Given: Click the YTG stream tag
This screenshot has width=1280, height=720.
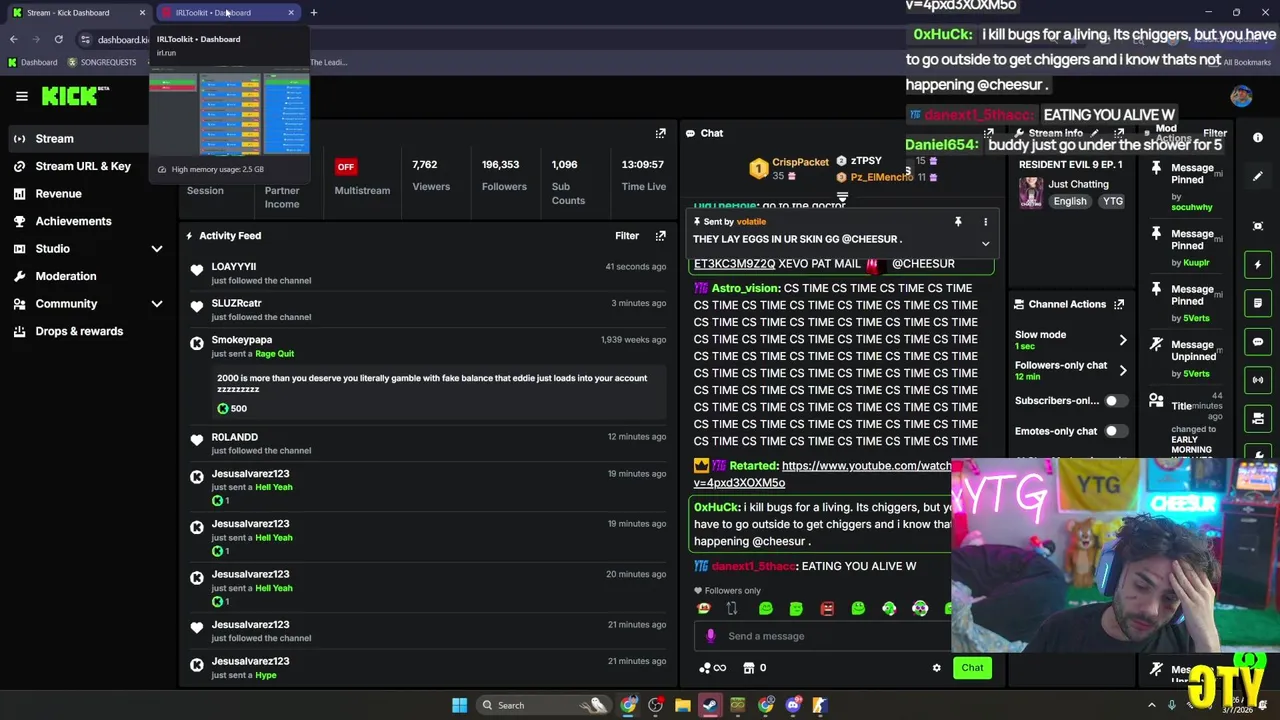Looking at the screenshot, I should point(1113,201).
